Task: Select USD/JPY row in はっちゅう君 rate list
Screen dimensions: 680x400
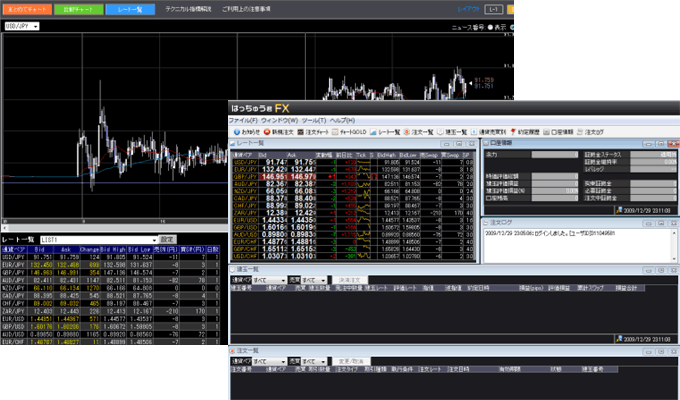Action: [353, 163]
